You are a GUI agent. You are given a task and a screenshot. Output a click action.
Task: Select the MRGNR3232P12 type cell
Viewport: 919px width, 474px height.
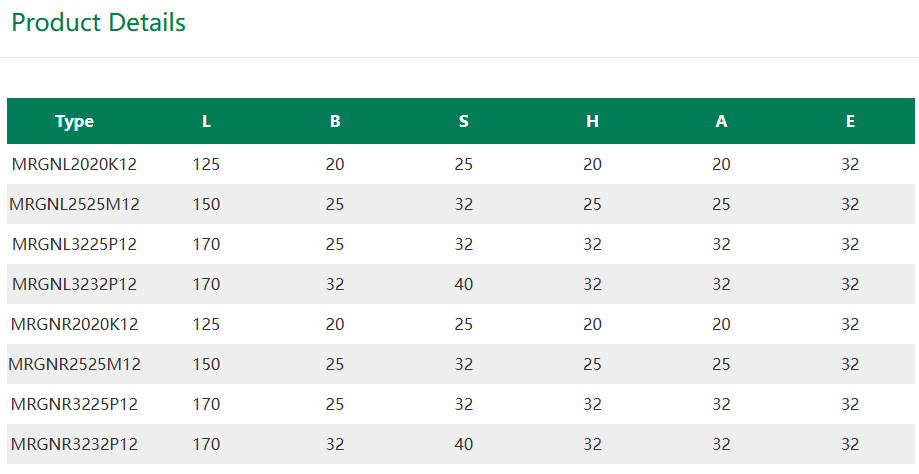tap(74, 444)
